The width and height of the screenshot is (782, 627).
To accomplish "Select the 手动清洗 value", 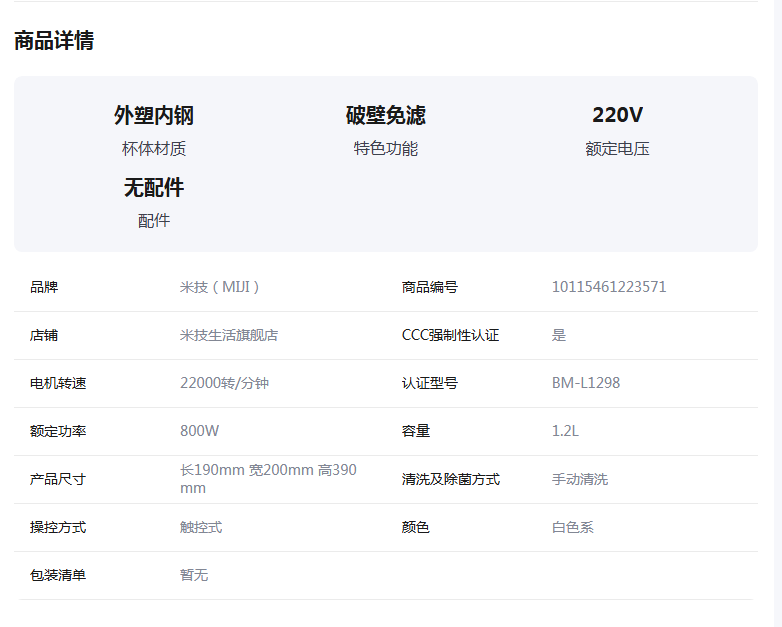I will pyautogui.click(x=580, y=479).
